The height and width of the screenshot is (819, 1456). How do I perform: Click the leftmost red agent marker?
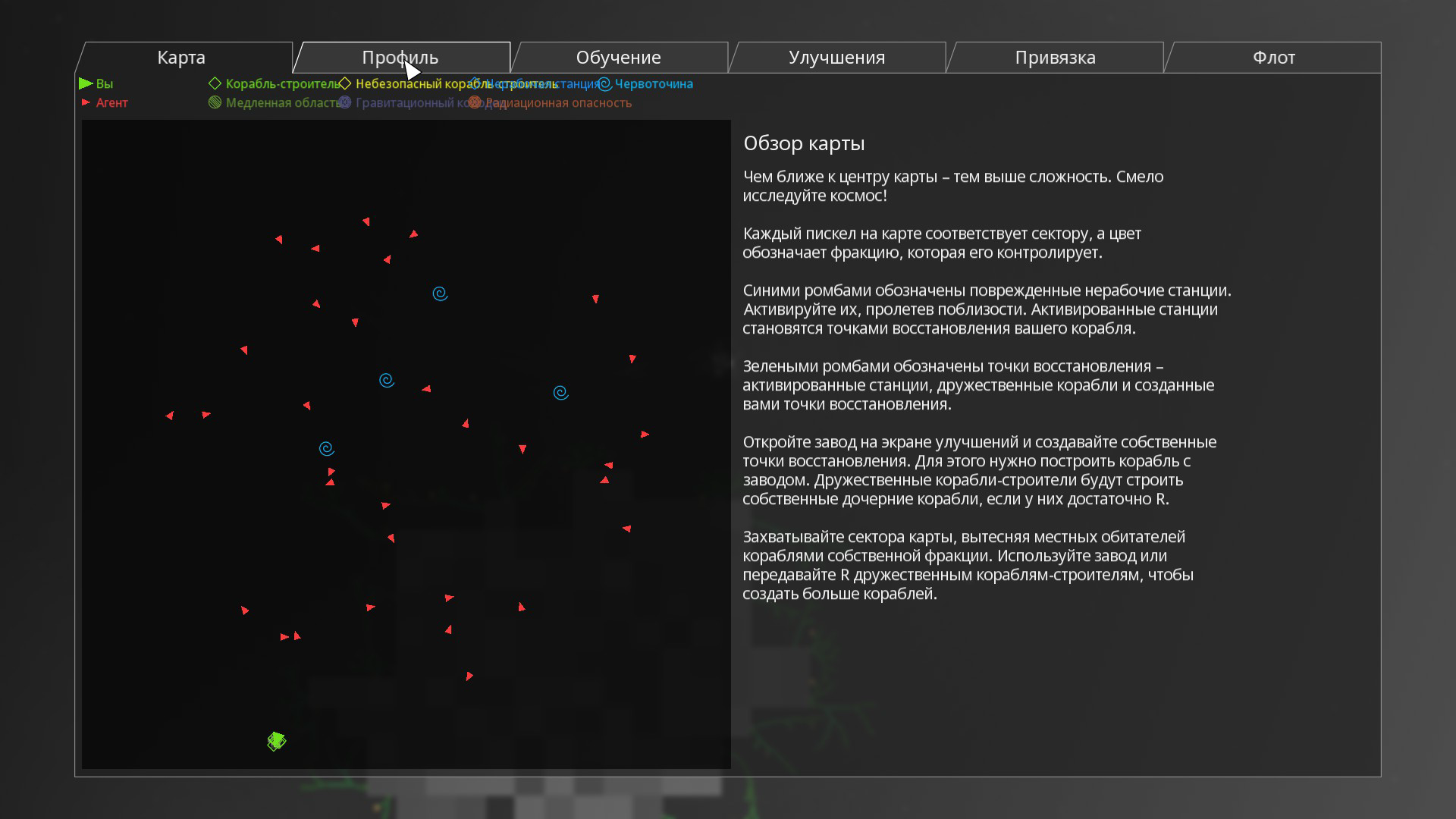(170, 416)
